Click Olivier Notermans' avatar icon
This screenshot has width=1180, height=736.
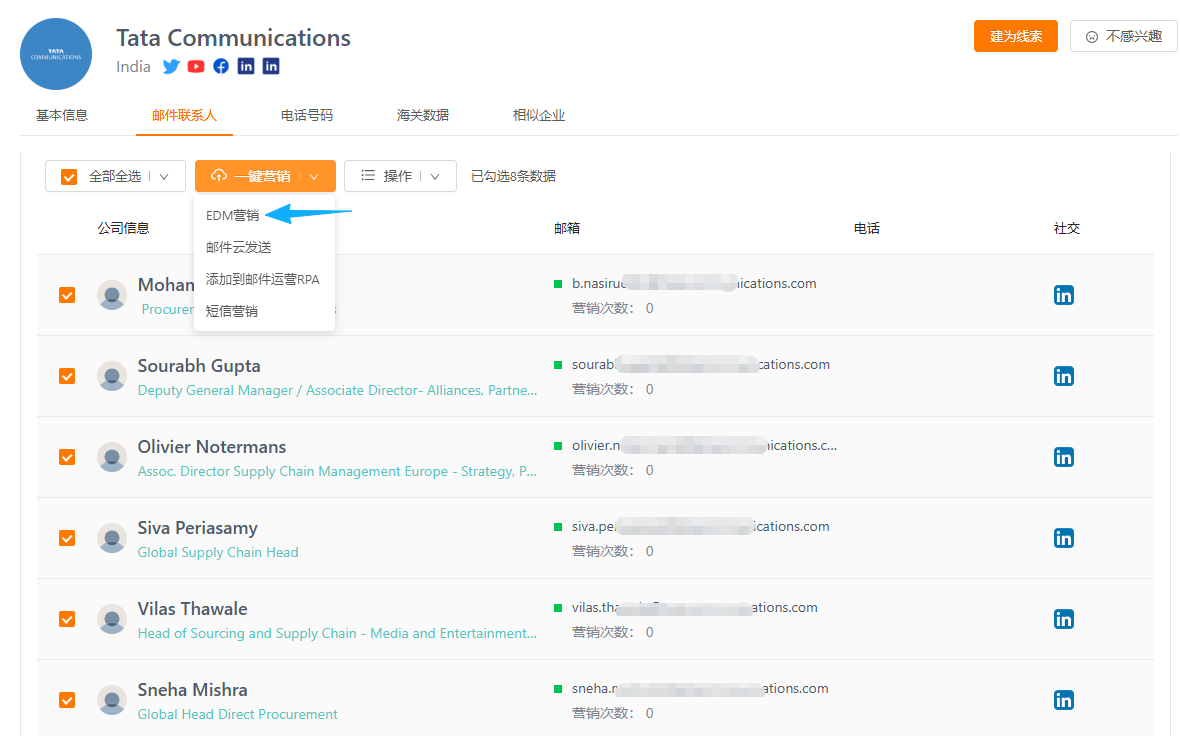tap(112, 457)
